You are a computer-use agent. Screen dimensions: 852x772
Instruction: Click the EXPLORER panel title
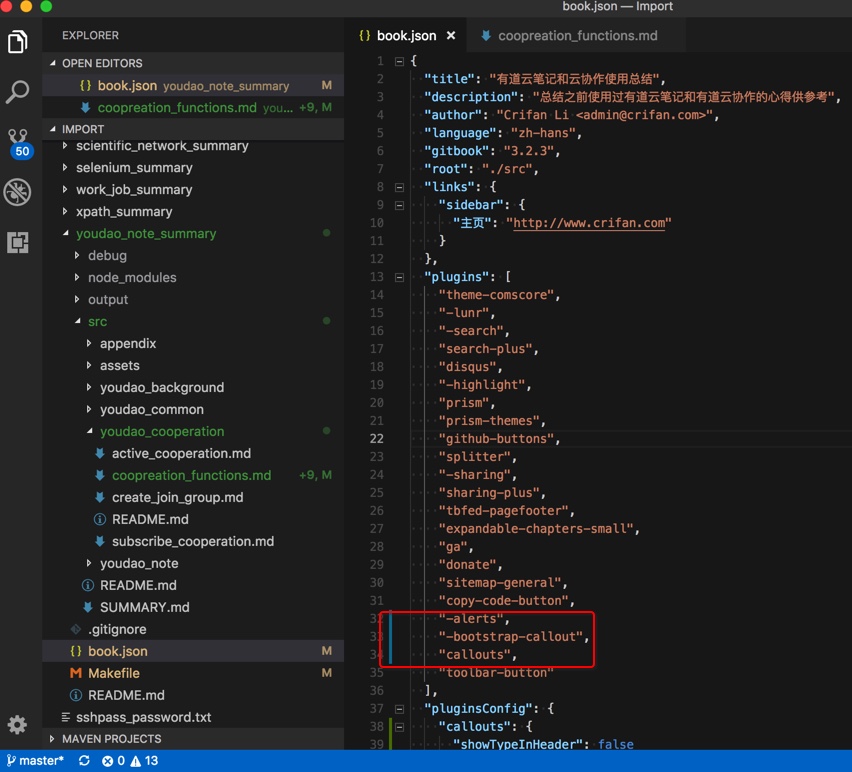[x=90, y=35]
